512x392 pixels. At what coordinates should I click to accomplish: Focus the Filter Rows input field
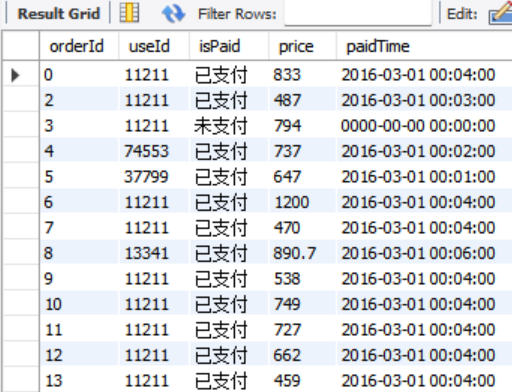(x=358, y=13)
